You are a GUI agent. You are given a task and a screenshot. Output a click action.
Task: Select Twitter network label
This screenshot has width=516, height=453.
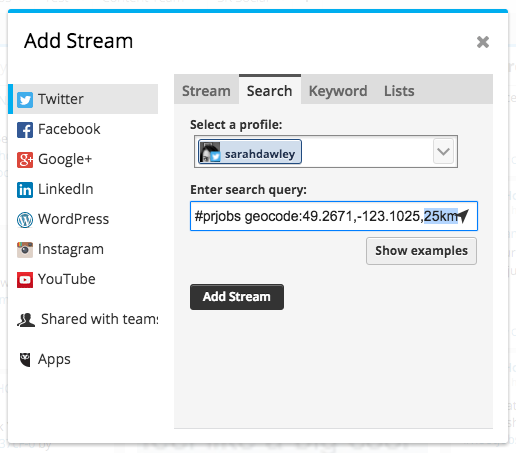tap(61, 99)
